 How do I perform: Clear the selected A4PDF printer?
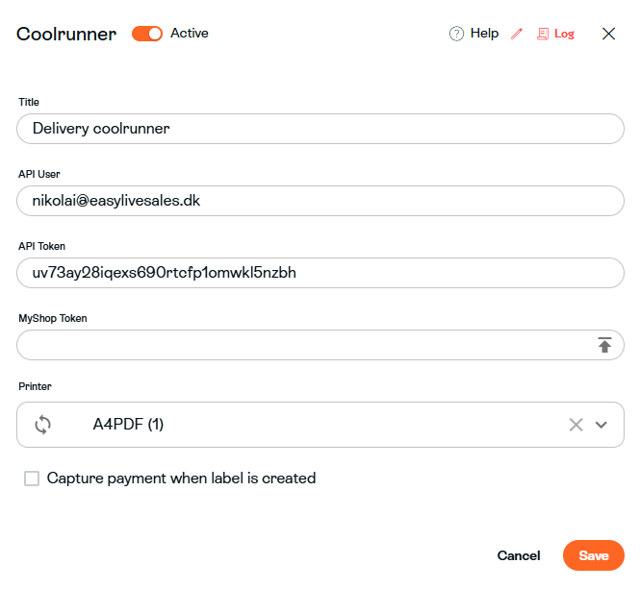(576, 425)
